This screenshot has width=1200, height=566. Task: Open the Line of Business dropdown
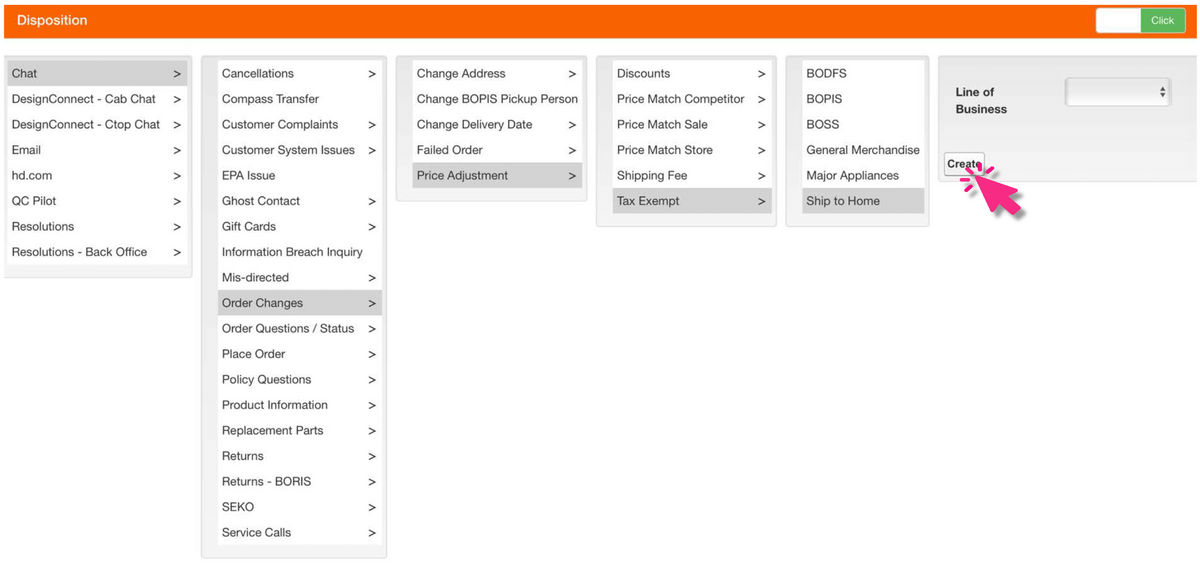[x=1116, y=92]
